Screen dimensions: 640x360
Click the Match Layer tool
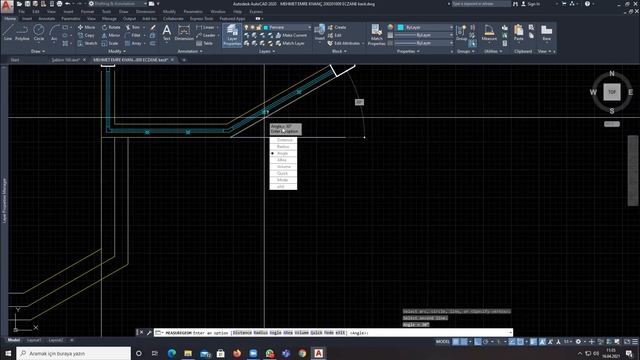point(290,43)
